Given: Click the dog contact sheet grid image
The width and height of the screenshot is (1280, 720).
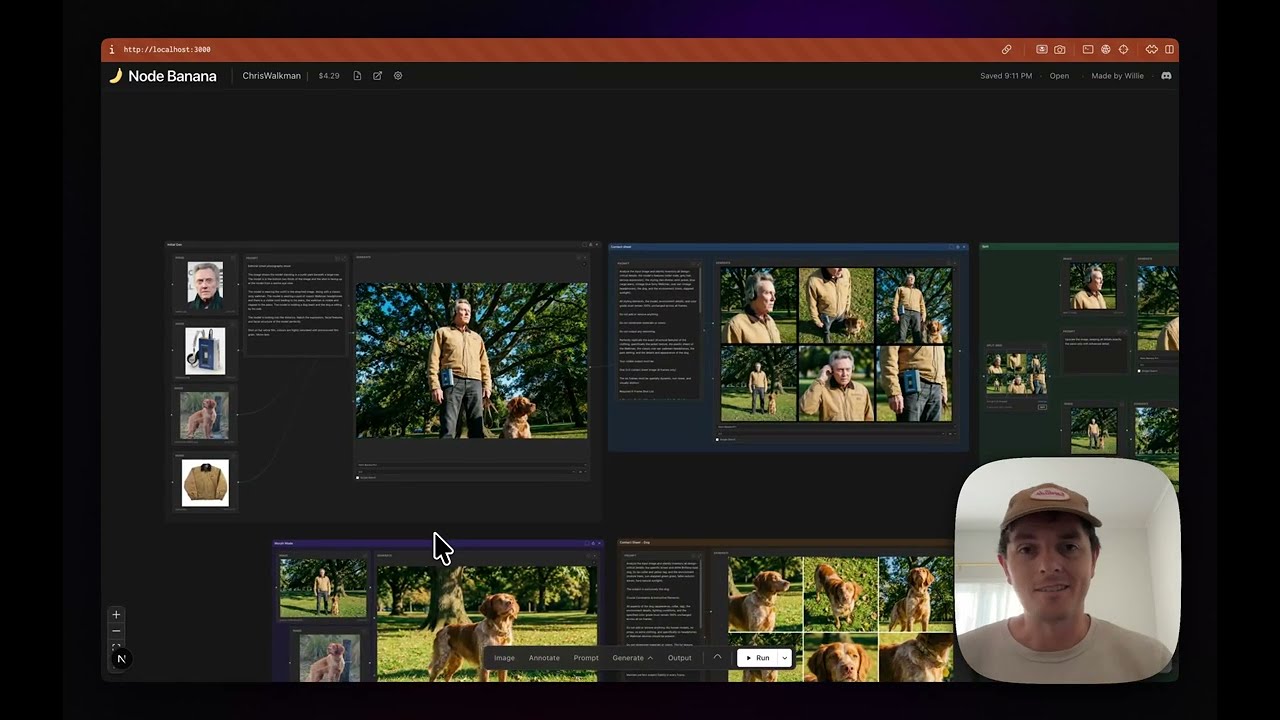Looking at the screenshot, I should 840,619.
